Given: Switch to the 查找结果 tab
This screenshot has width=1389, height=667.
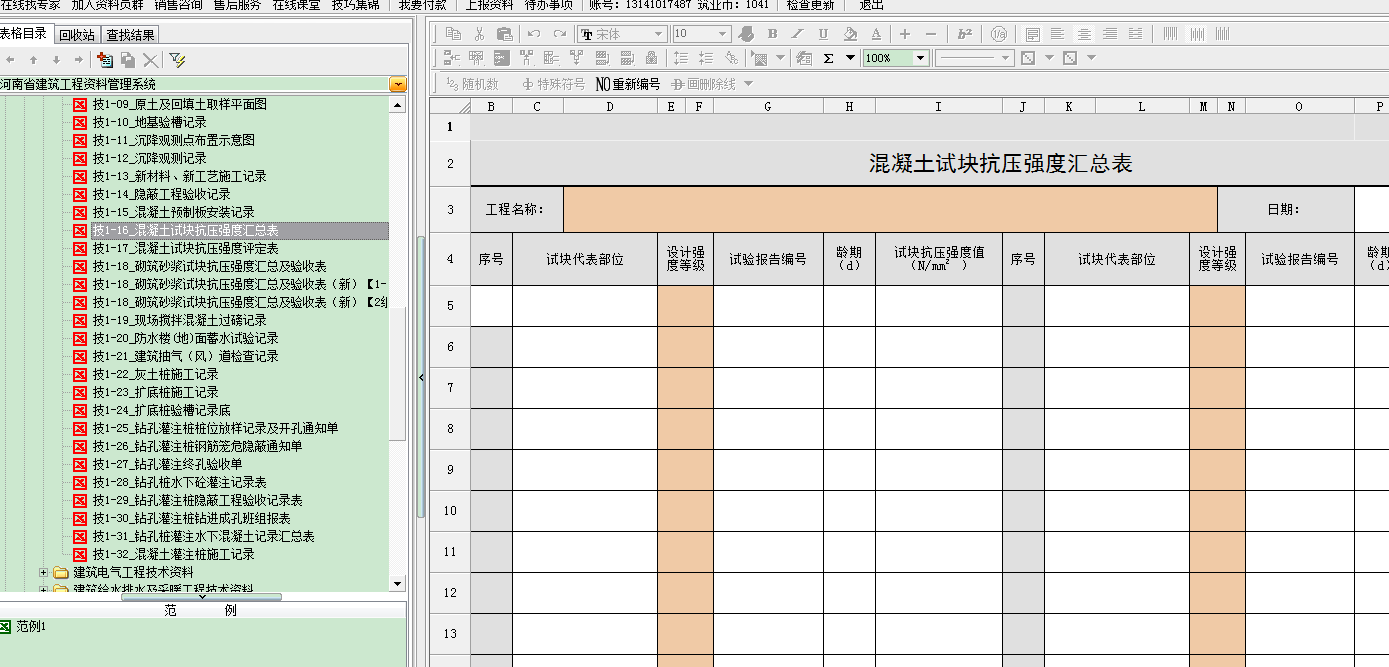Looking at the screenshot, I should point(130,35).
